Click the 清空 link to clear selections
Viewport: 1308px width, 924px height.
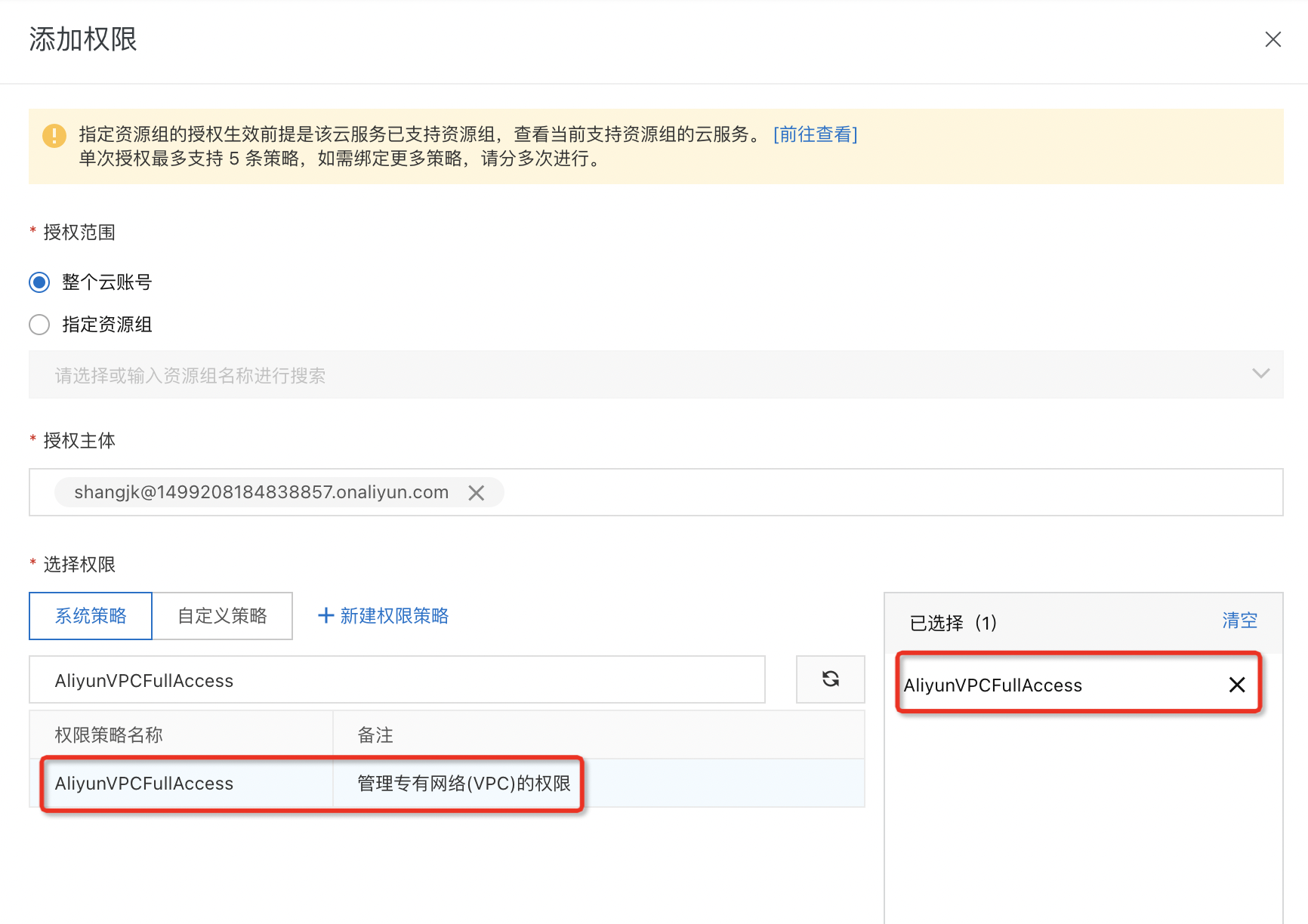[1240, 621]
